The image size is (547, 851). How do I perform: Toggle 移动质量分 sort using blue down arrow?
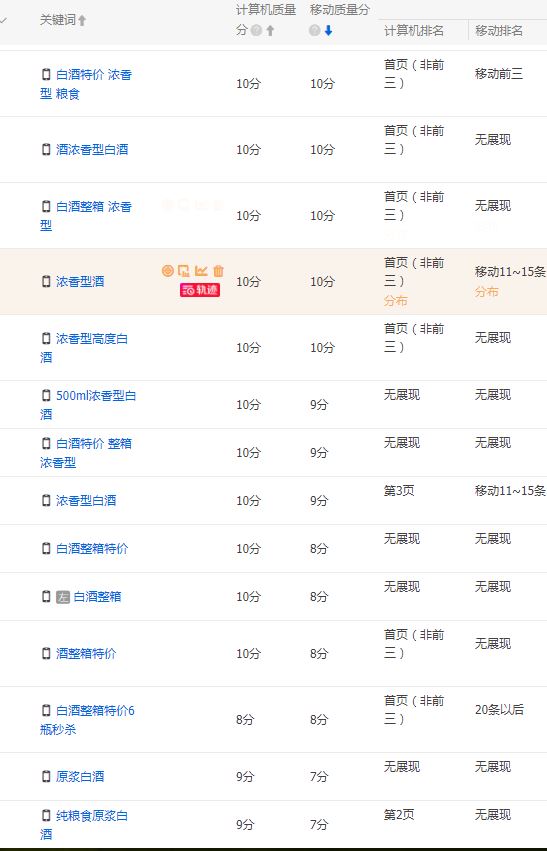[328, 30]
